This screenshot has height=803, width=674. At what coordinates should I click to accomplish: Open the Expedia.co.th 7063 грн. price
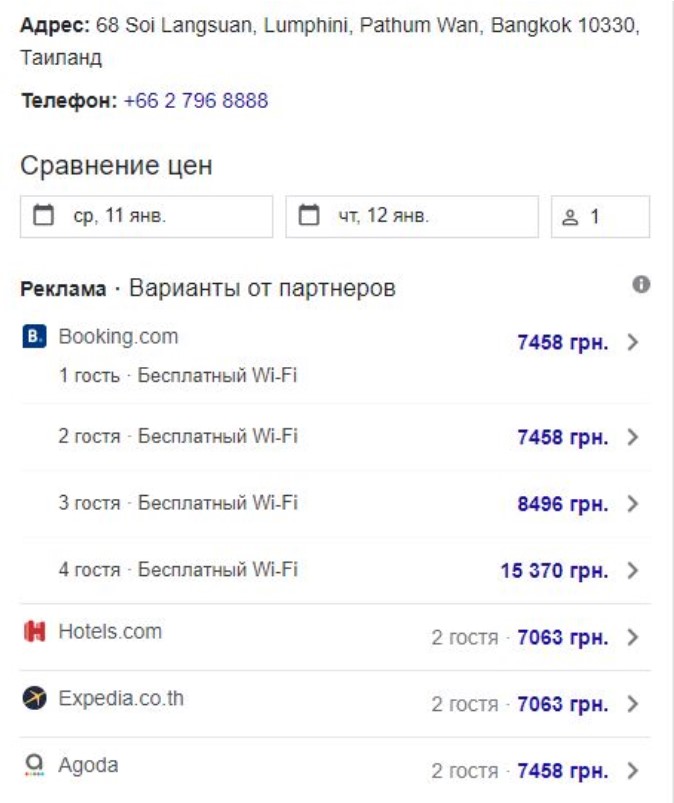[562, 704]
